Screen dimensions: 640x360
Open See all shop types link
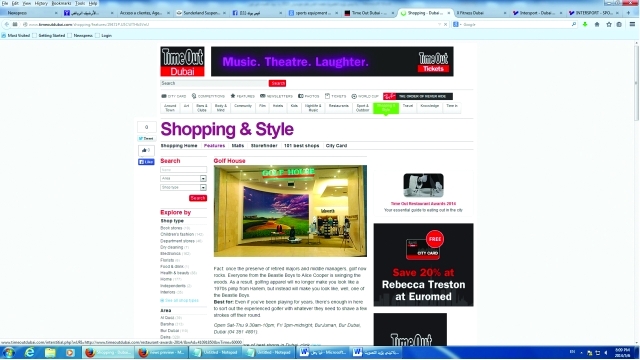coord(180,300)
